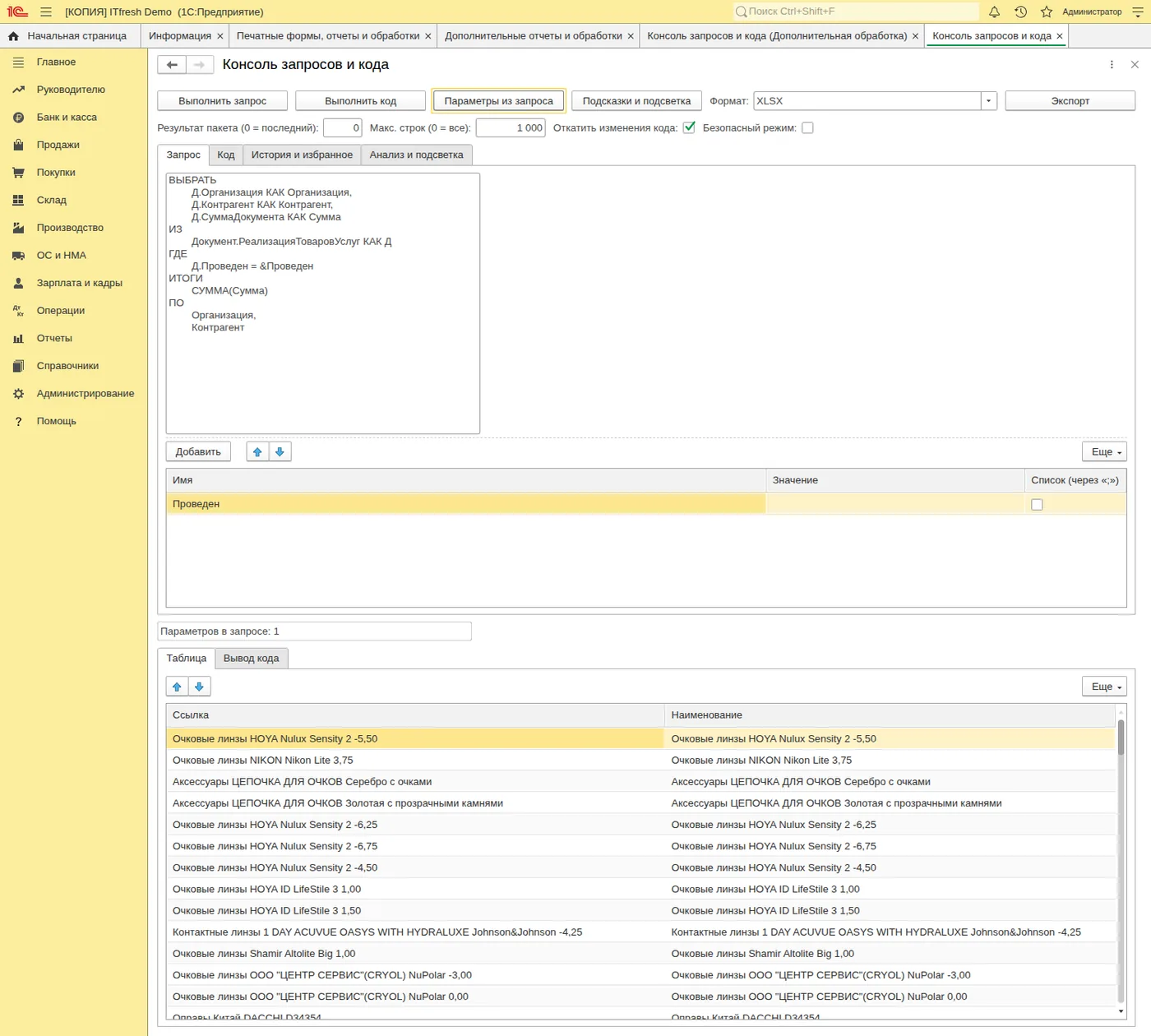Open the 1C main menu hamburger icon
Screen dimensions: 1151x1036
(x=46, y=12)
